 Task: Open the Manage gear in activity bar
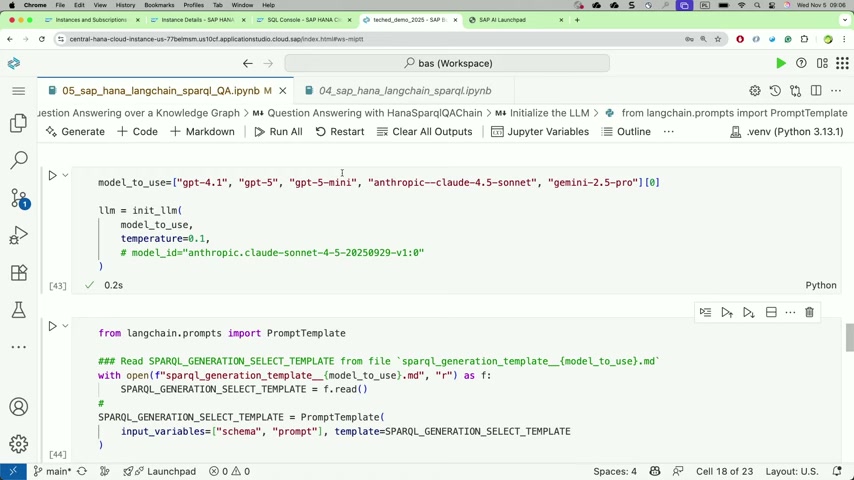19,444
